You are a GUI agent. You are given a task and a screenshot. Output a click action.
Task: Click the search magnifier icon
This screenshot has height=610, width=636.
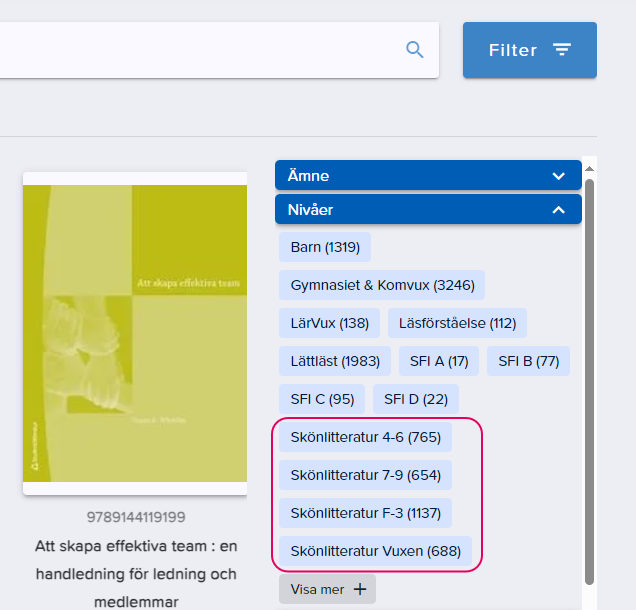coord(415,50)
